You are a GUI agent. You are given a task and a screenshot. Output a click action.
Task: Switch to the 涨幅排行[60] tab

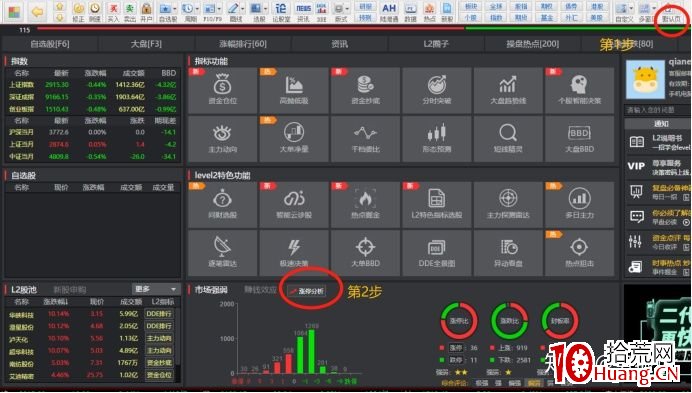click(243, 44)
